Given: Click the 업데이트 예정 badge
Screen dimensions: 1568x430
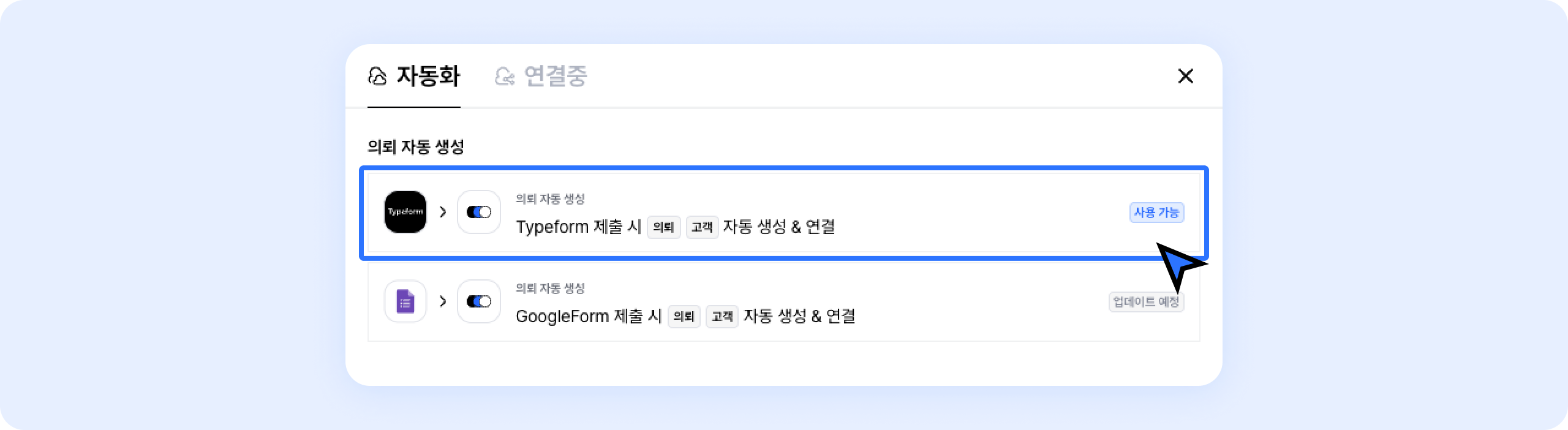Looking at the screenshot, I should click(x=1145, y=302).
